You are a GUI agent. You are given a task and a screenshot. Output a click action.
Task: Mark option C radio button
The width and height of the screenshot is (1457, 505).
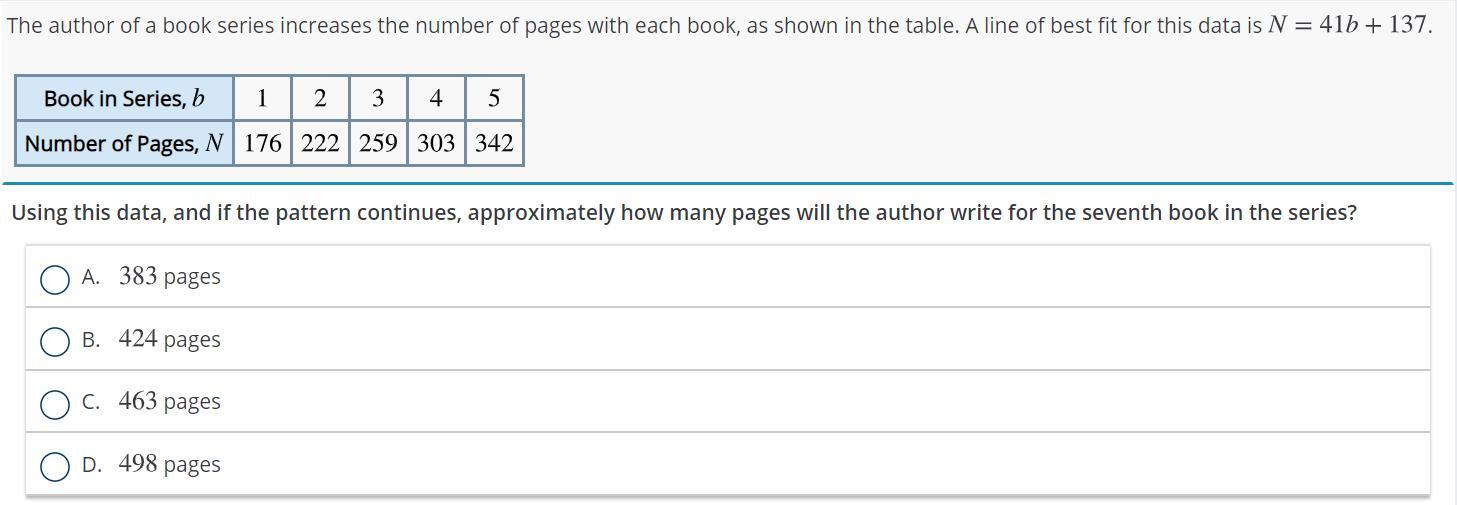coord(55,404)
